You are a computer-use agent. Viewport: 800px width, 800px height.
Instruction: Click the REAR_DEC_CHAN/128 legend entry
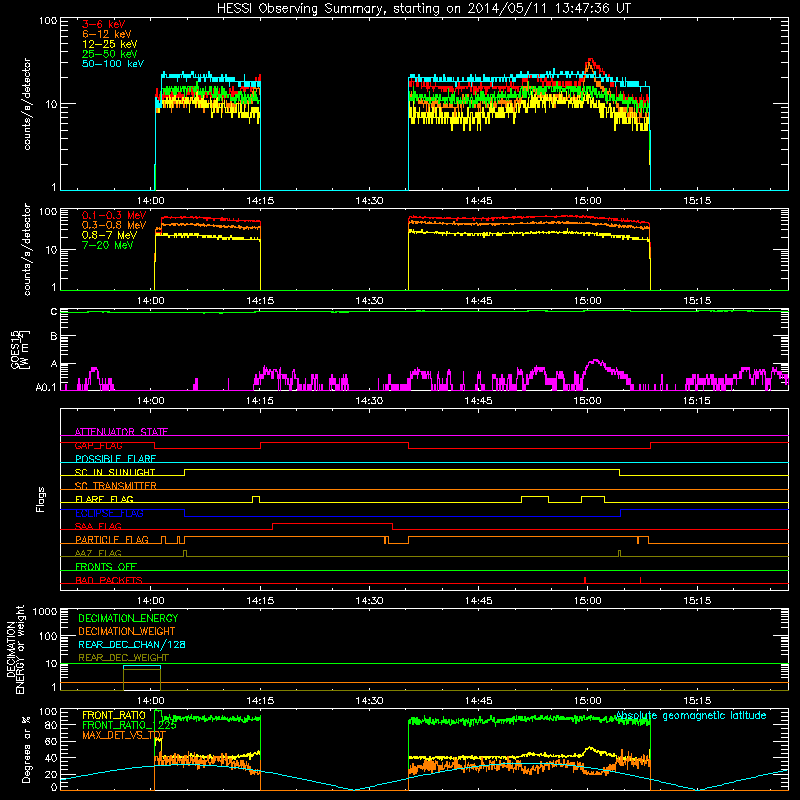click(x=132, y=644)
